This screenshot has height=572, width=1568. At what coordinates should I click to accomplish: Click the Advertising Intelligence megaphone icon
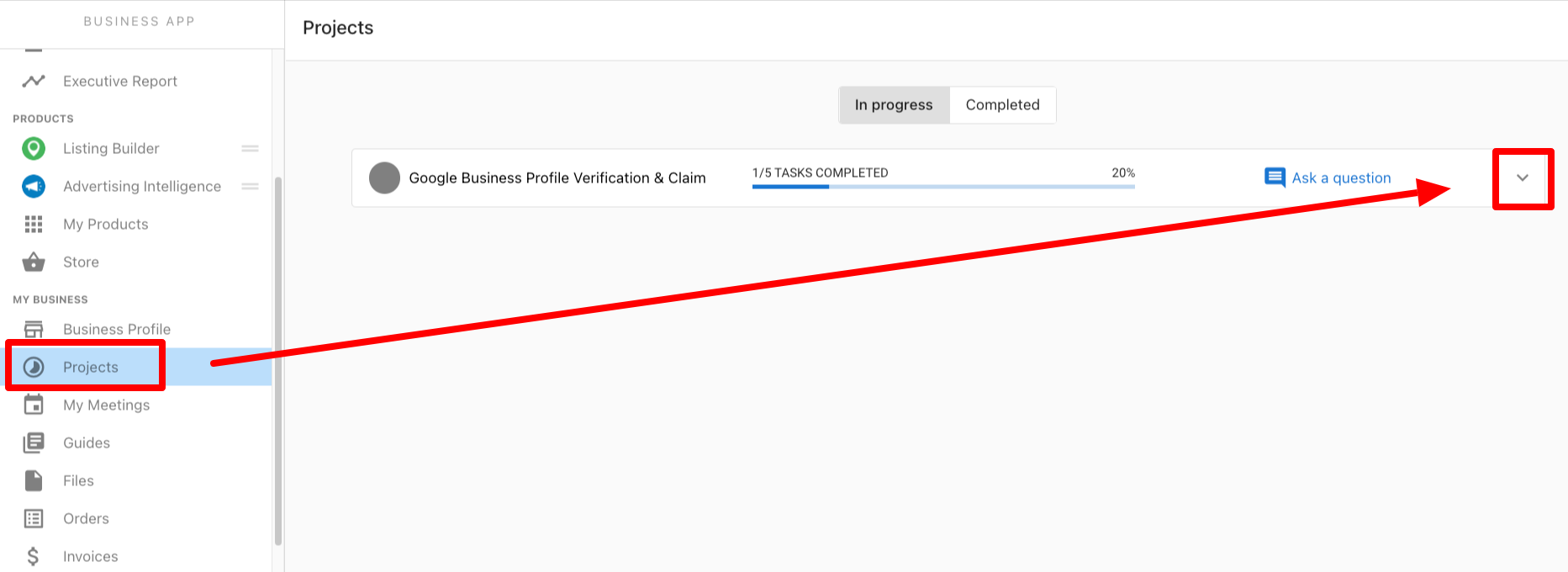[x=34, y=186]
